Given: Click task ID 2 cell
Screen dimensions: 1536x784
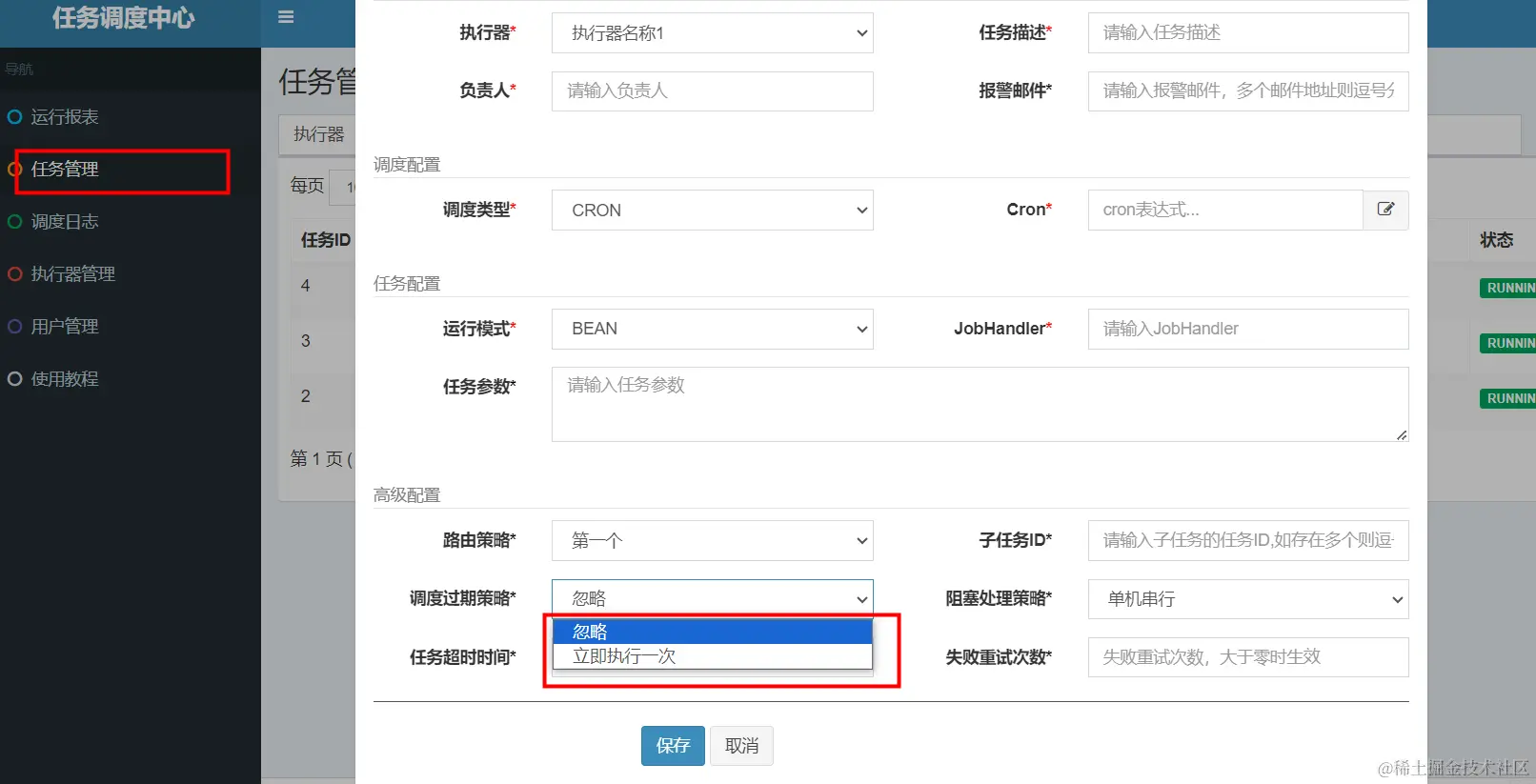Looking at the screenshot, I should [x=305, y=396].
